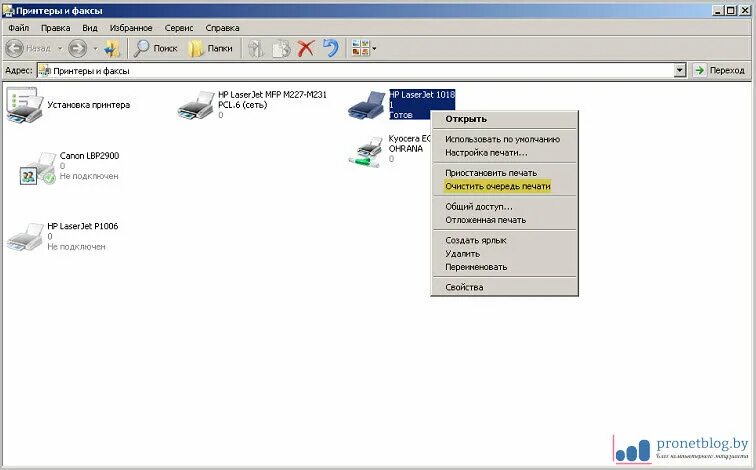Choose Общий доступ… menu entry
The height and width of the screenshot is (470, 756).
pyautogui.click(x=504, y=207)
